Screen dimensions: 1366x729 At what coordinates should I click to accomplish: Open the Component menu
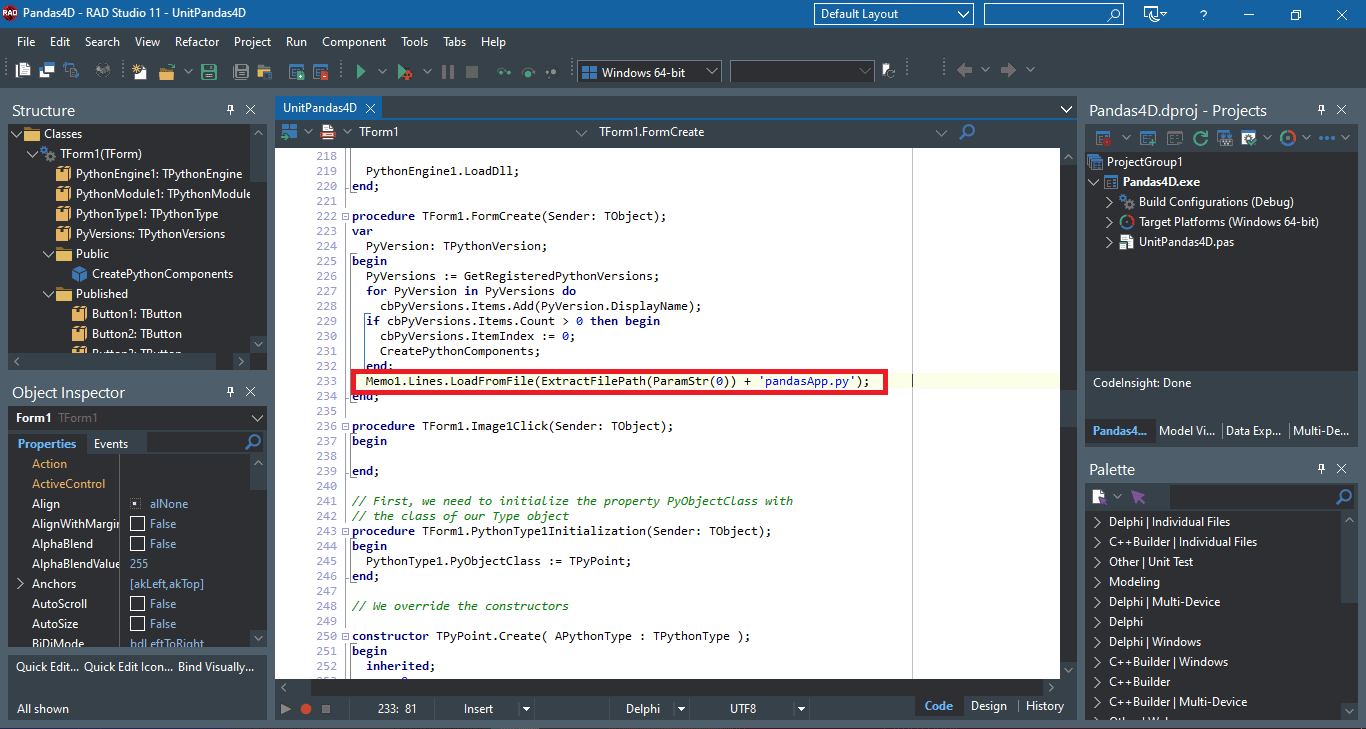tap(354, 42)
